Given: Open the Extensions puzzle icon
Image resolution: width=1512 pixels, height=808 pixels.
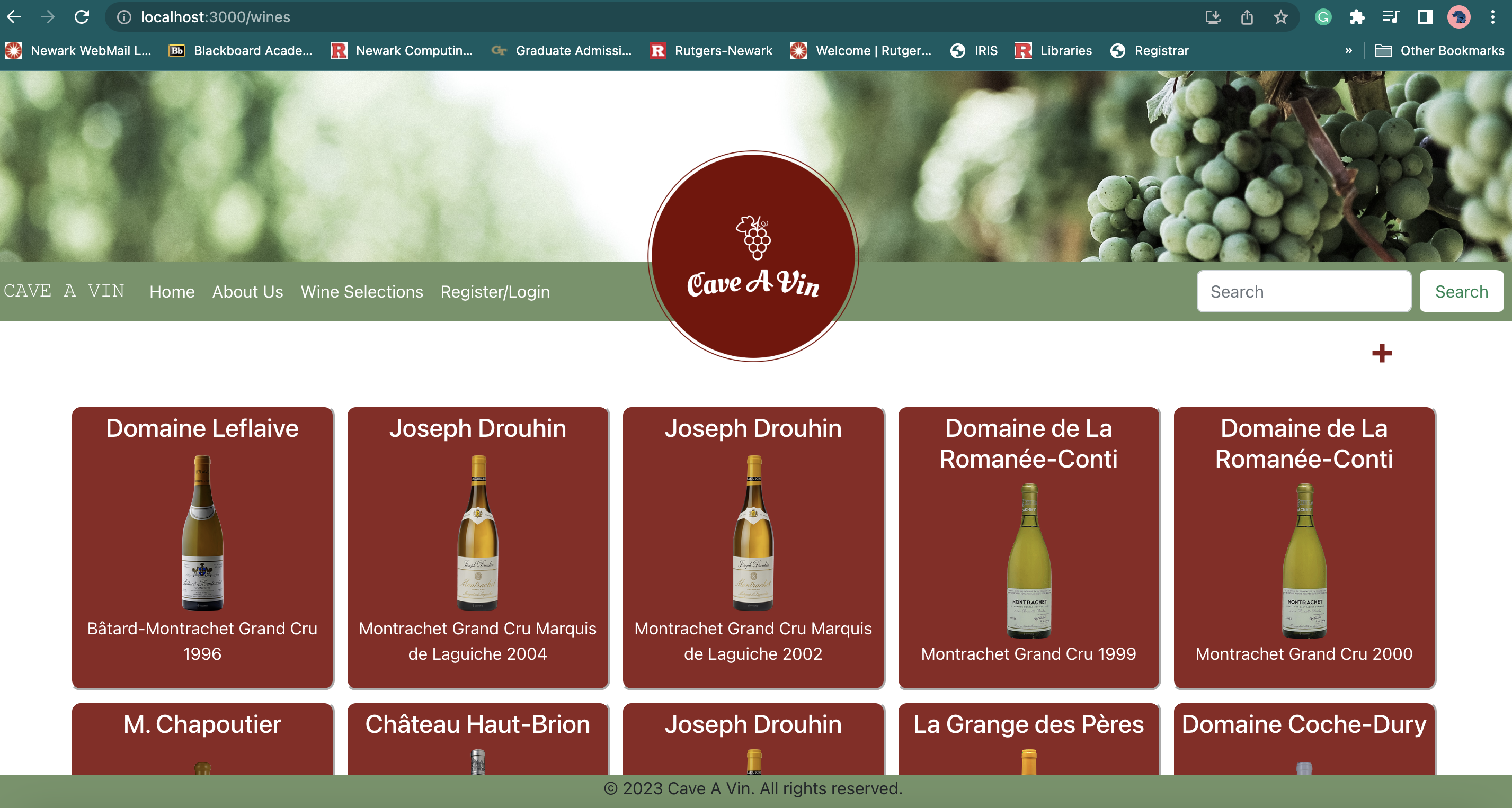Looking at the screenshot, I should [1357, 17].
